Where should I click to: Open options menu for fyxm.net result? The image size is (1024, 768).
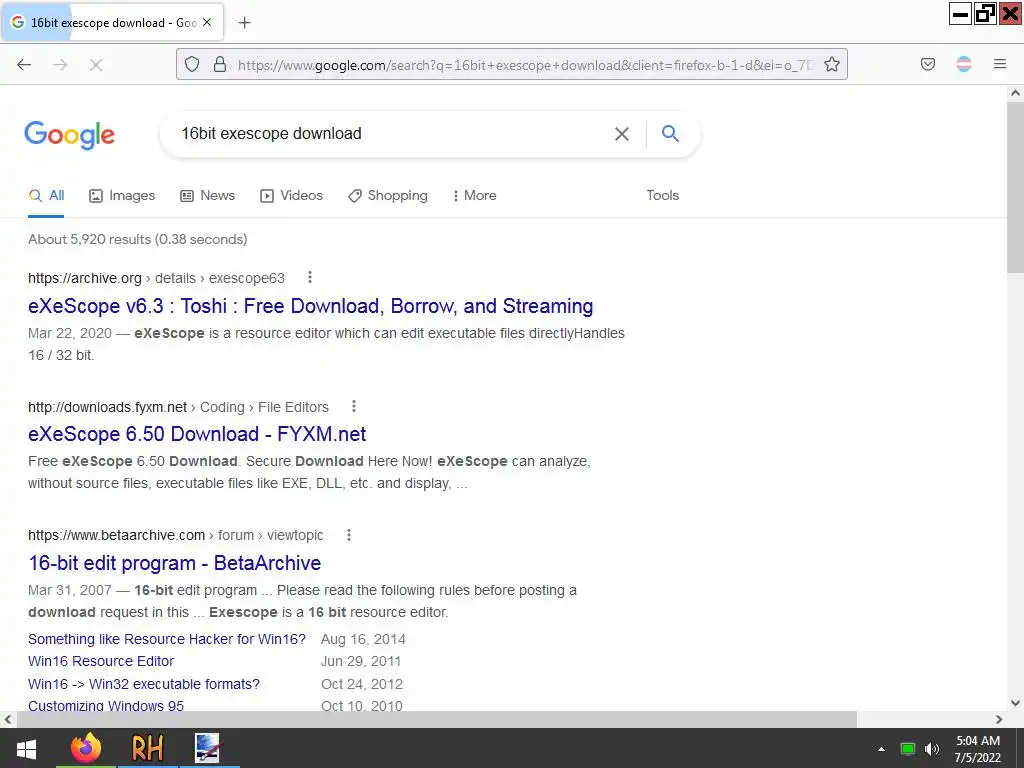354,406
